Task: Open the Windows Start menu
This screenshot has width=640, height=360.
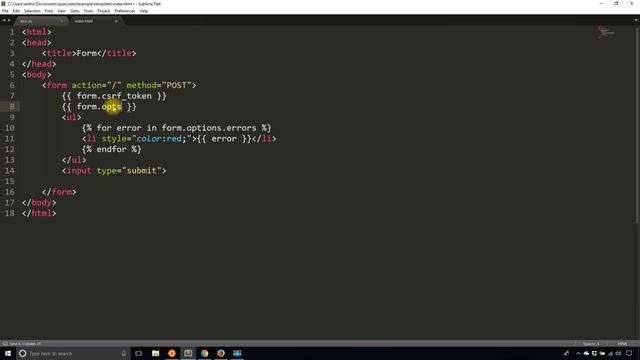Action: (8, 353)
